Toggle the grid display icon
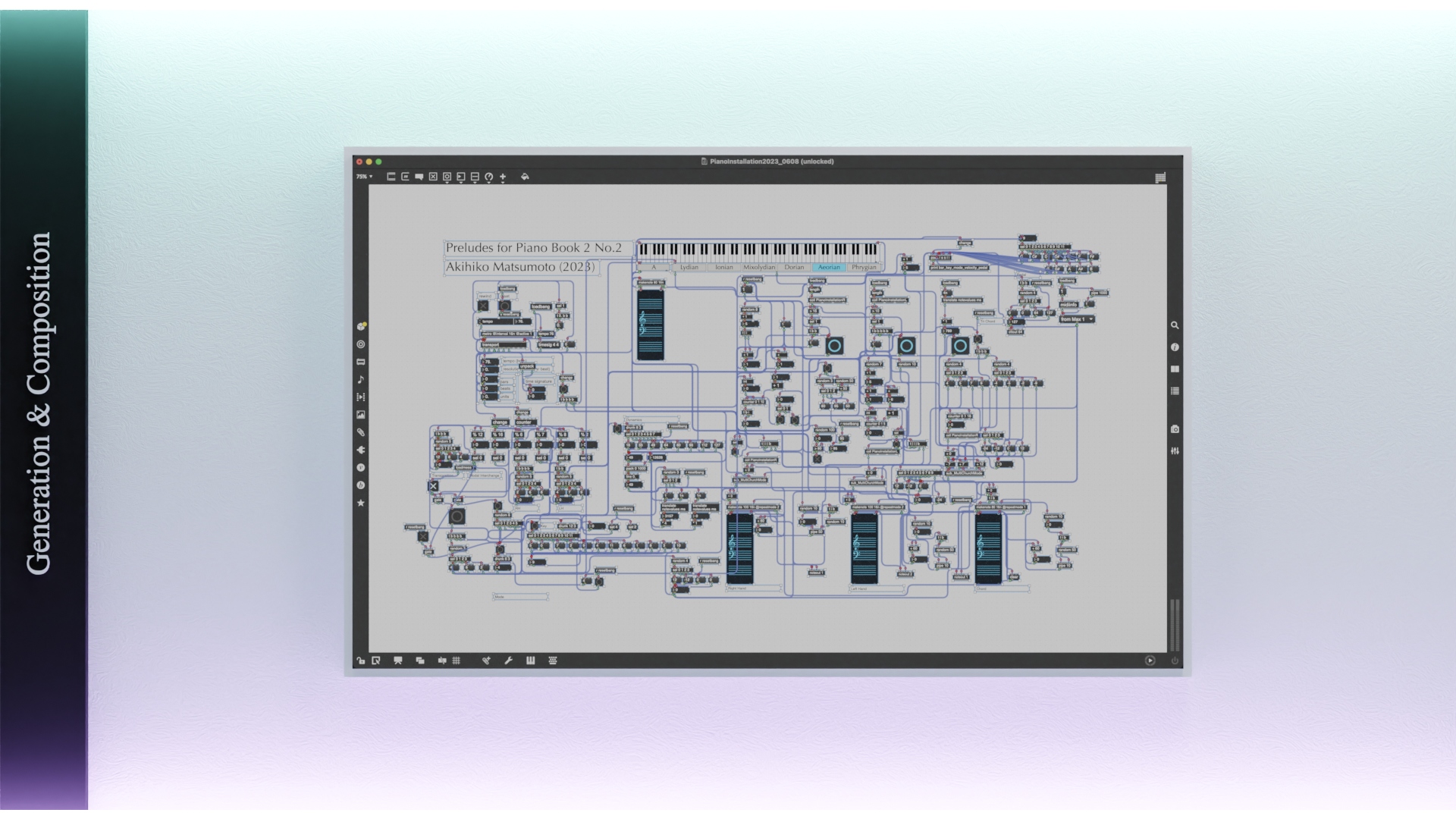Image resolution: width=1456 pixels, height=819 pixels. pos(456,661)
